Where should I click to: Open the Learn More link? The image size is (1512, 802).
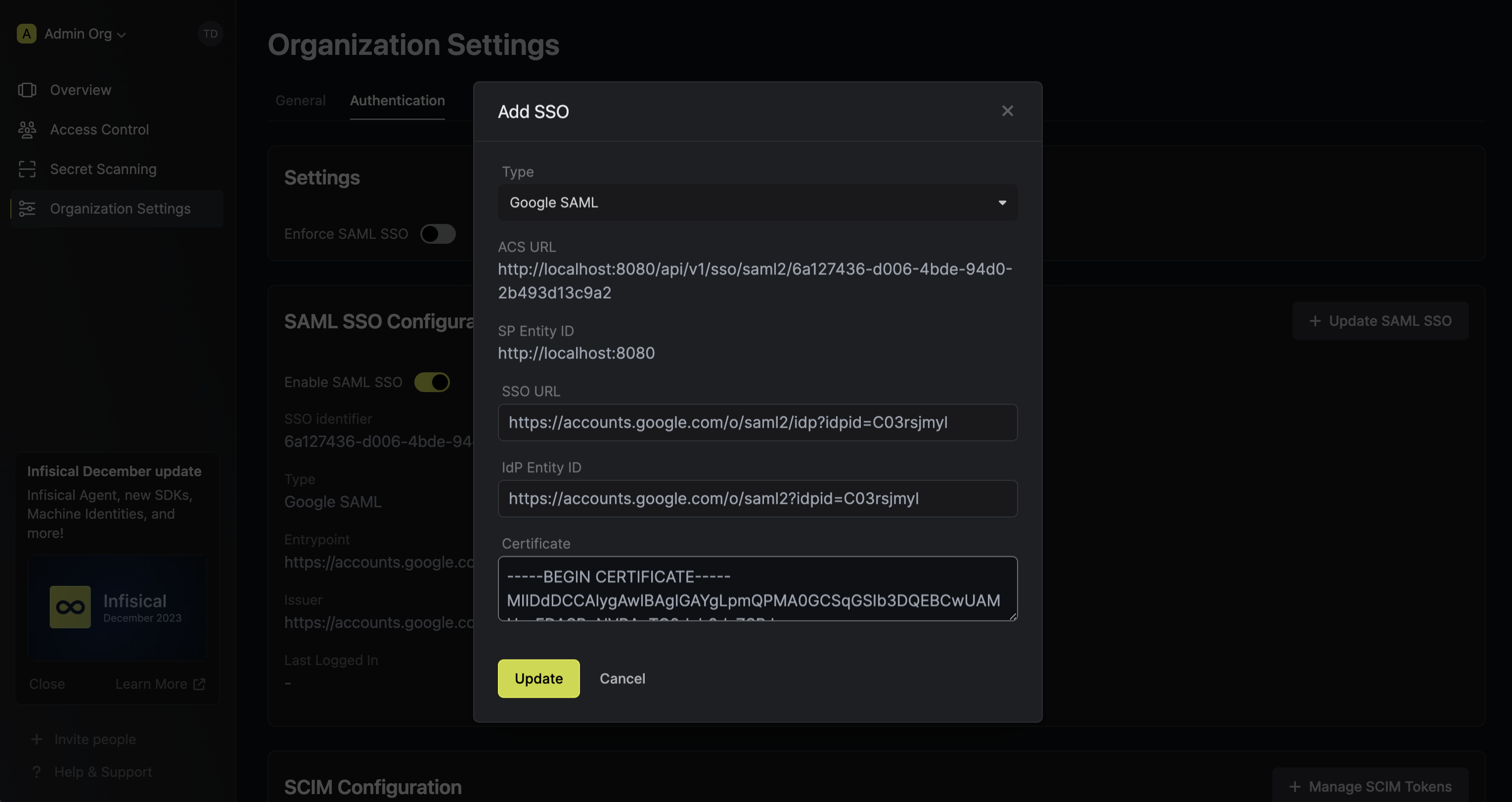(x=160, y=684)
